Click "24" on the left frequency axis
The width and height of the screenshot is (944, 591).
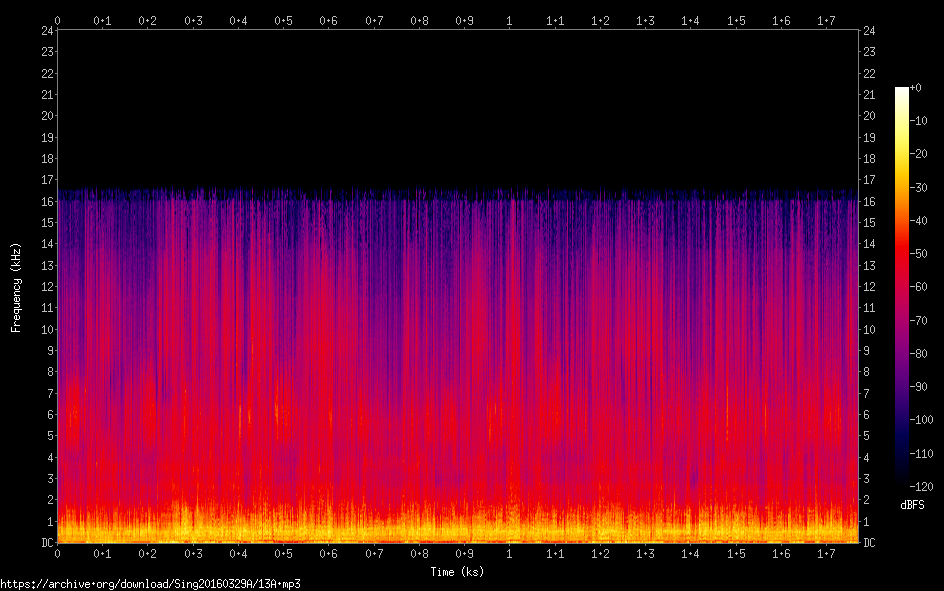tap(47, 31)
